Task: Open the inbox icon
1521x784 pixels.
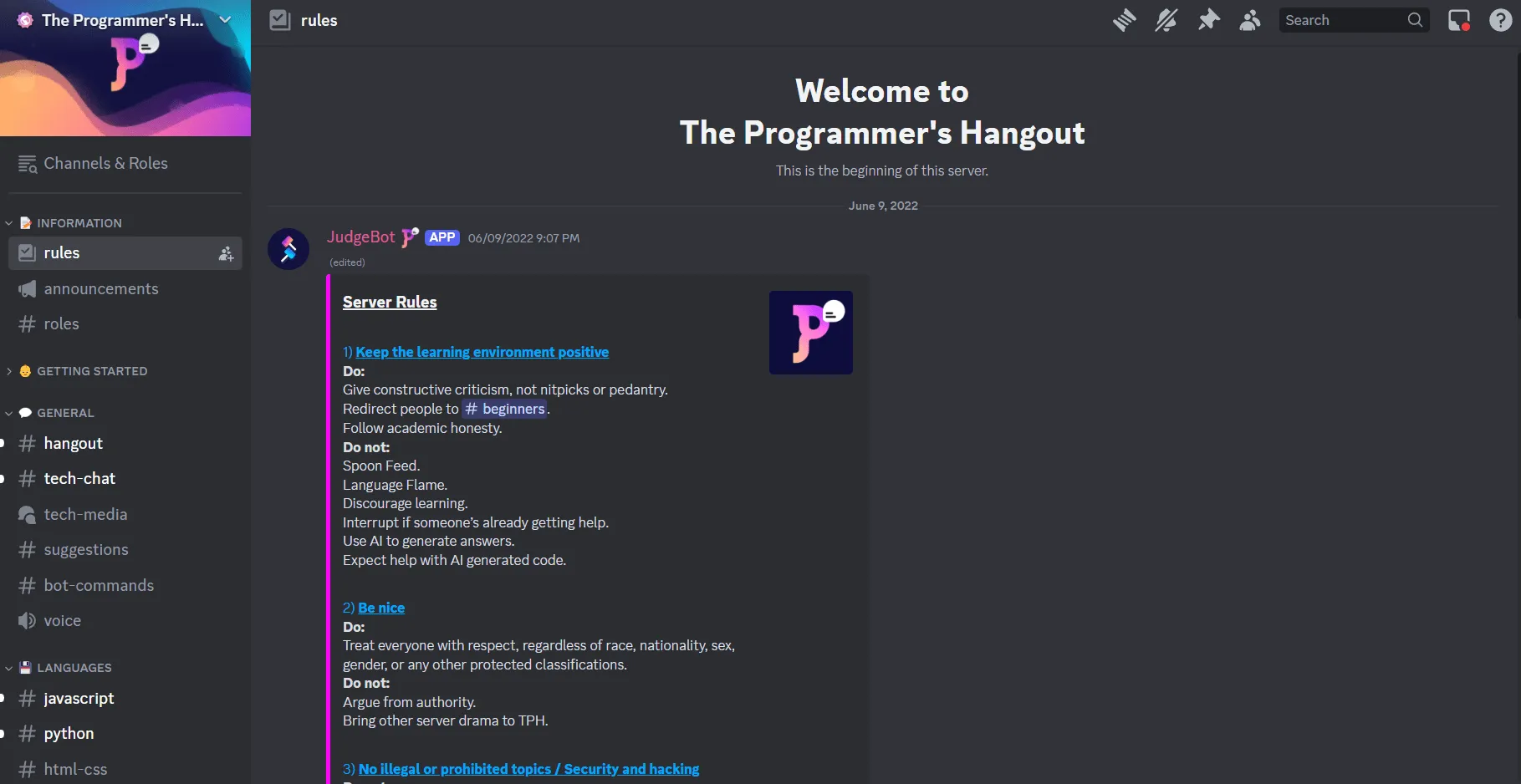Action: coord(1459,20)
